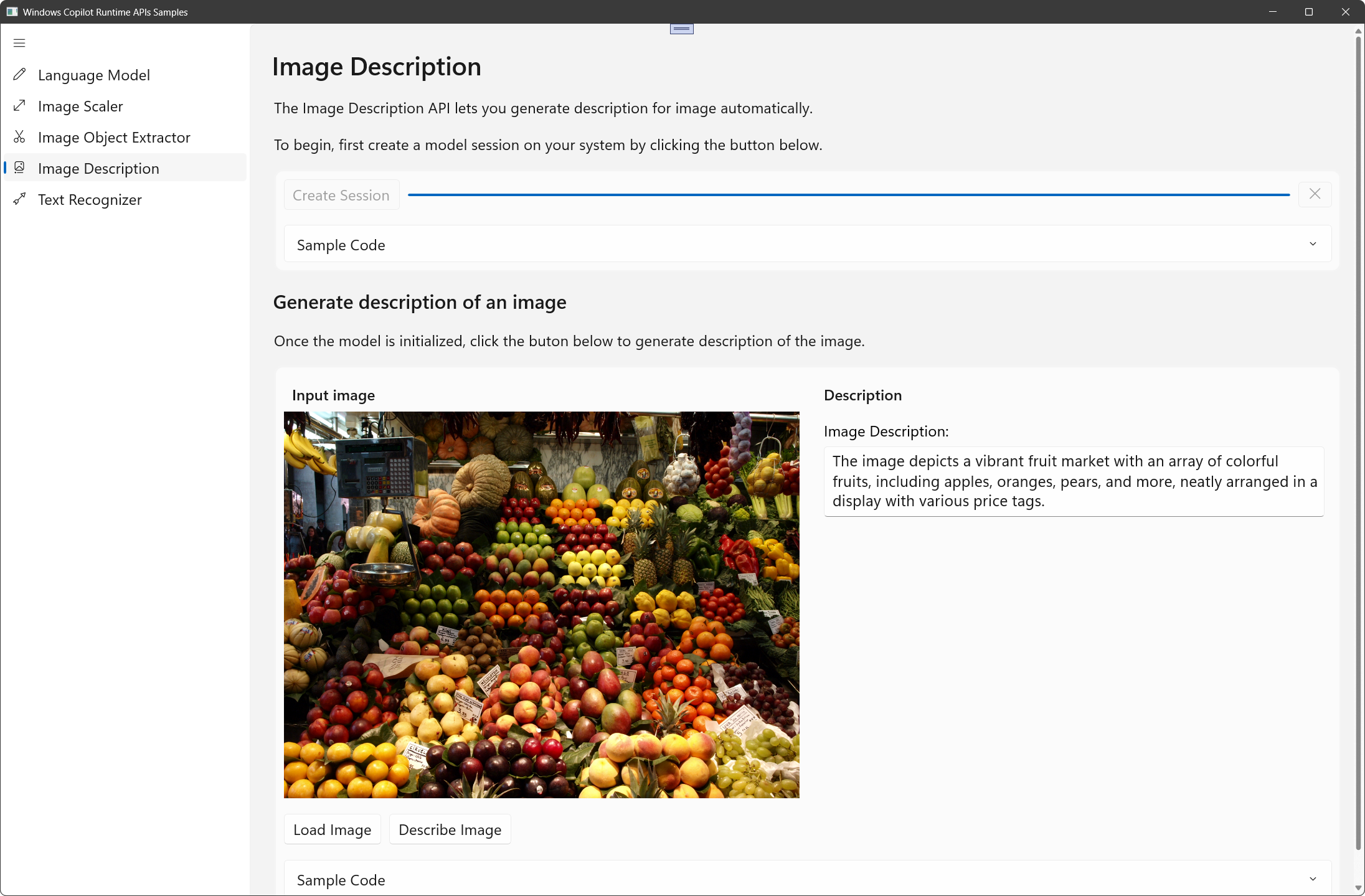Click the Image Scaler resize icon

point(19,106)
